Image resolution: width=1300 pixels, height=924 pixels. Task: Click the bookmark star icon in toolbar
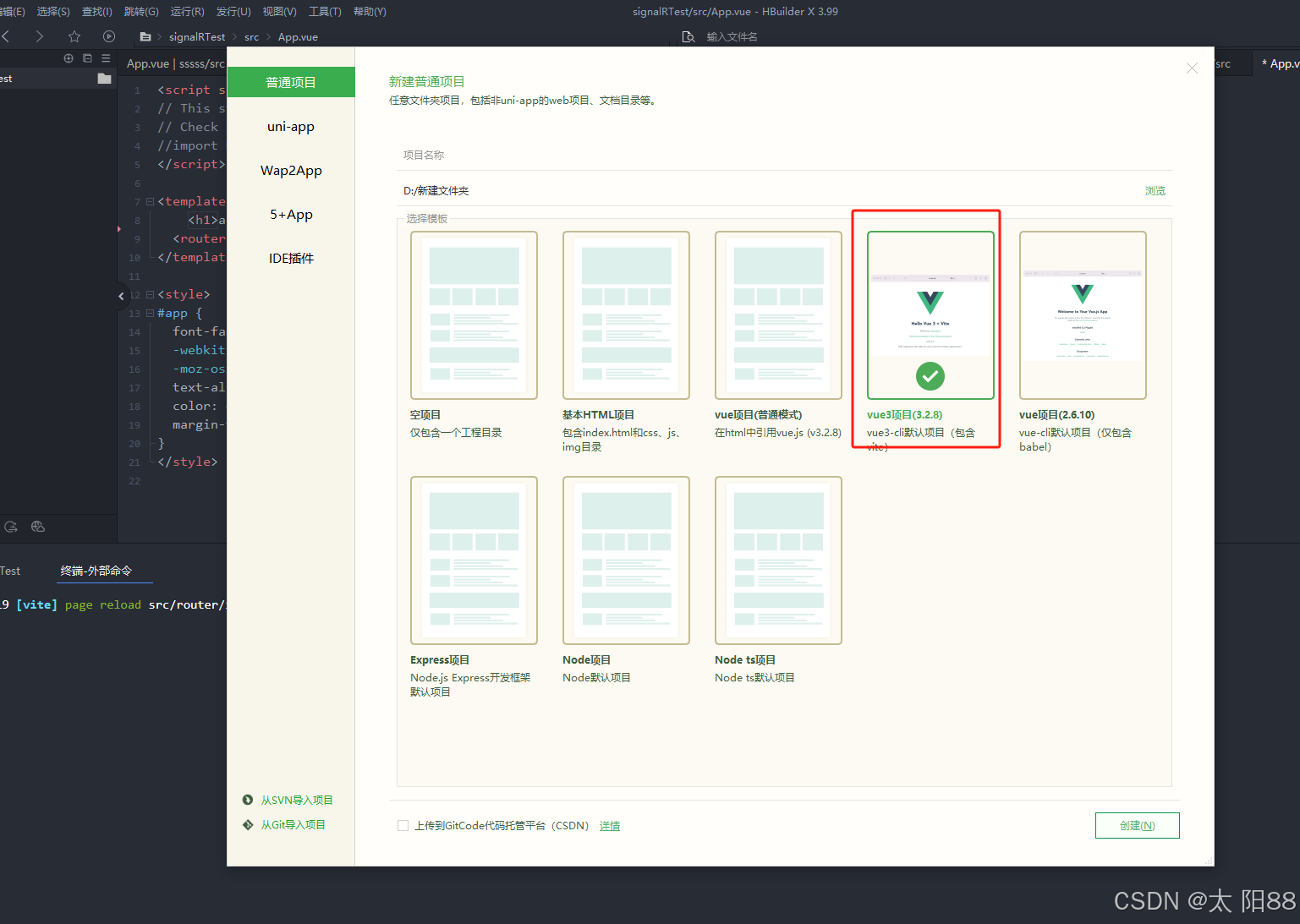(x=74, y=36)
